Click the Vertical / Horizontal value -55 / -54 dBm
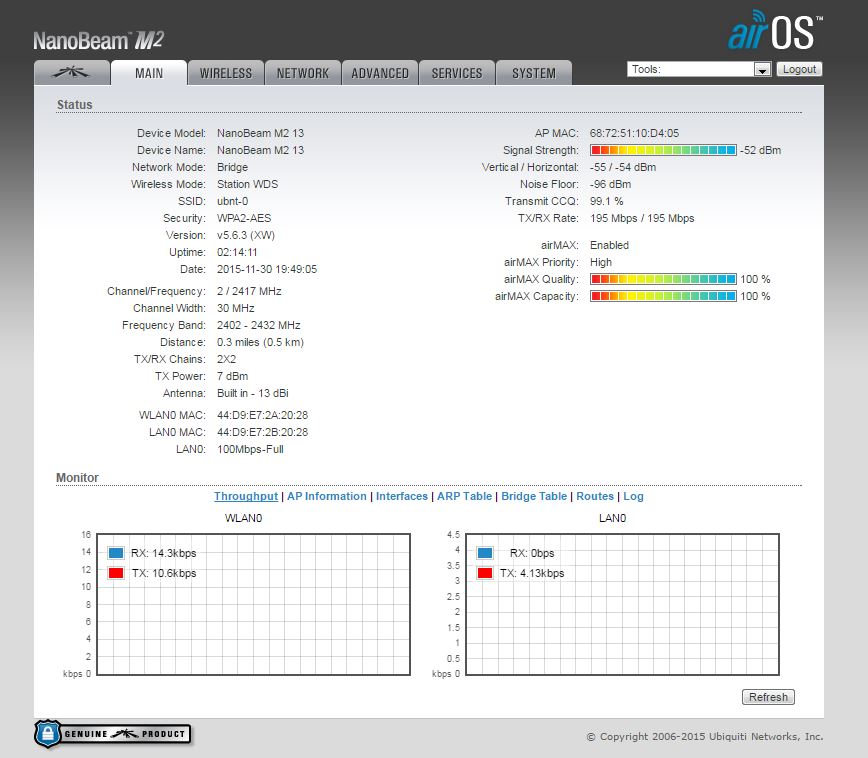The height and width of the screenshot is (758, 868). [x=623, y=167]
